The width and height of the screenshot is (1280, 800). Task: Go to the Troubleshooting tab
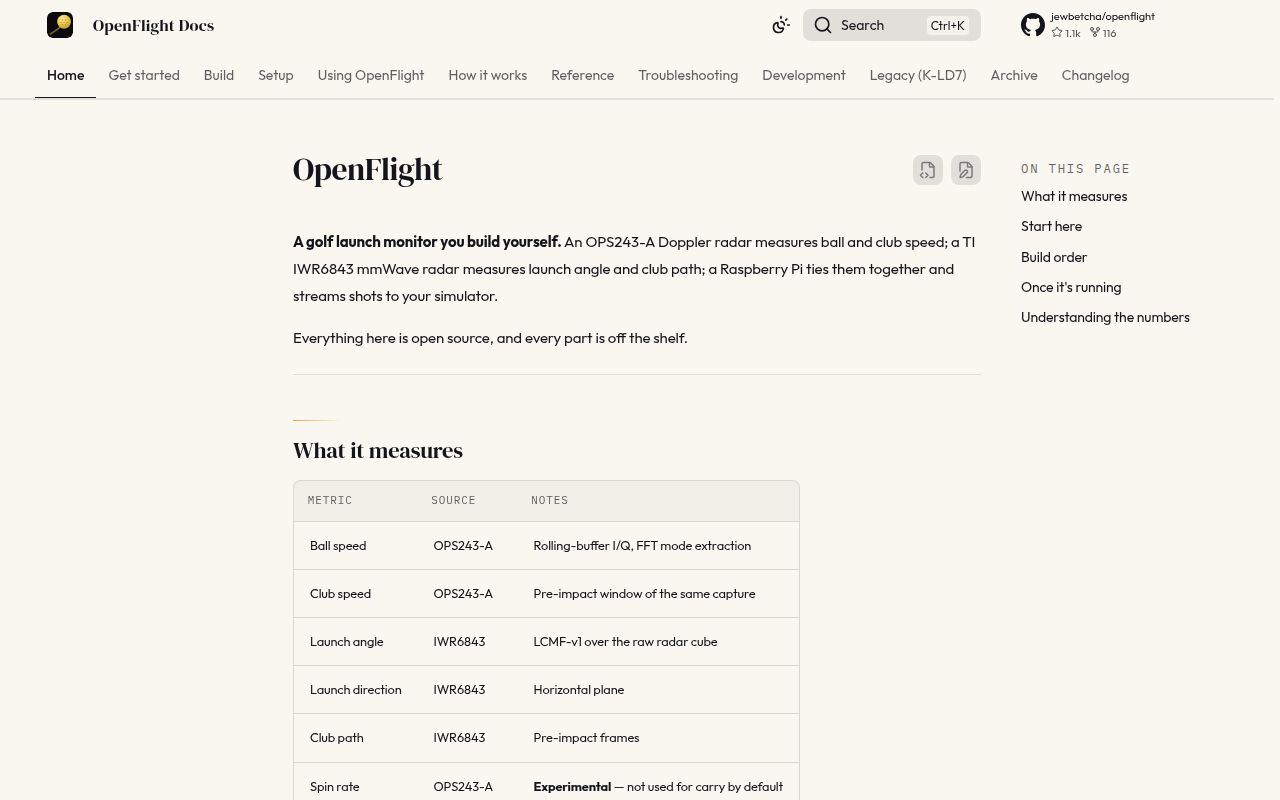coord(688,75)
